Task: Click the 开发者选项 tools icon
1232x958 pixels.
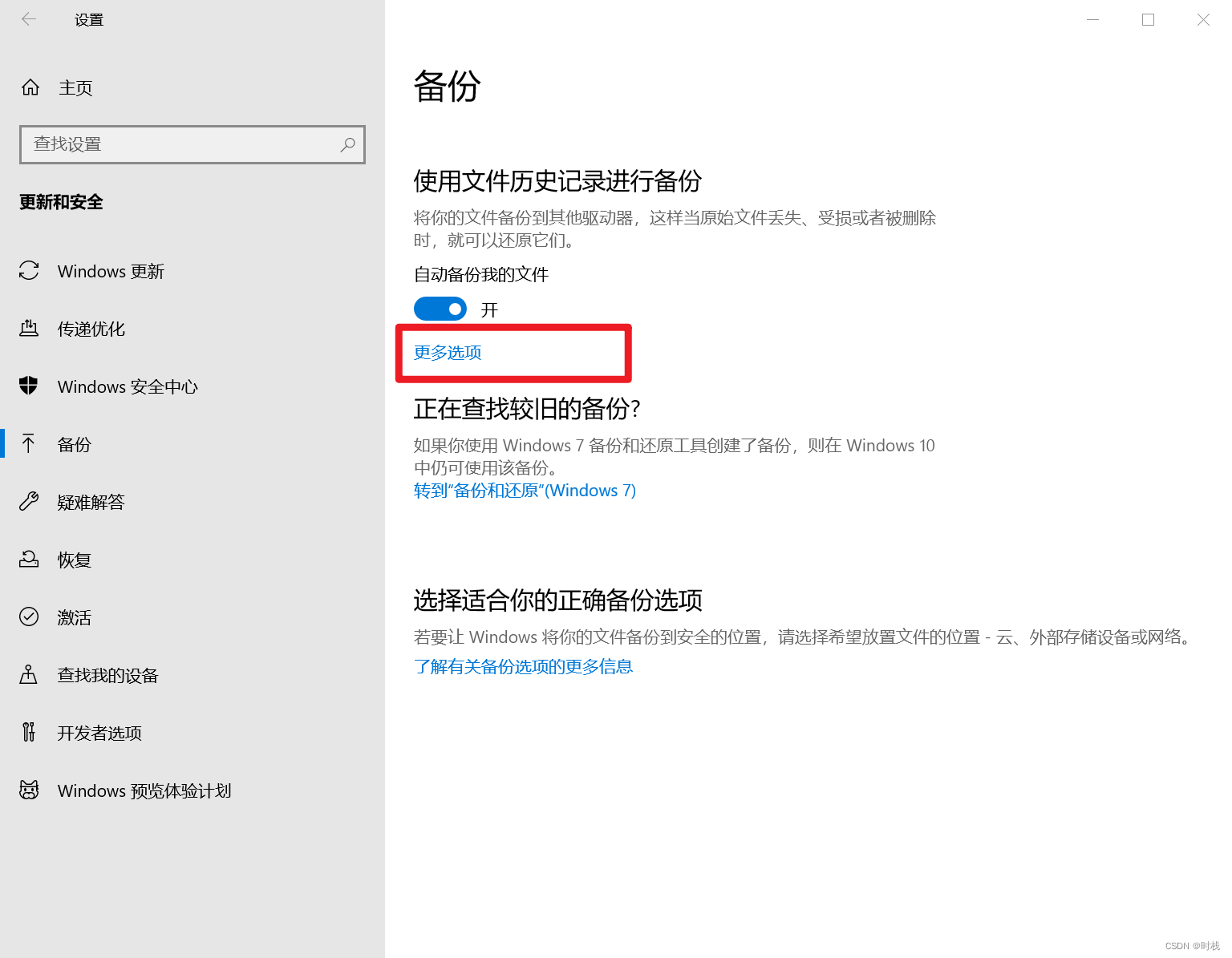Action: tap(29, 732)
